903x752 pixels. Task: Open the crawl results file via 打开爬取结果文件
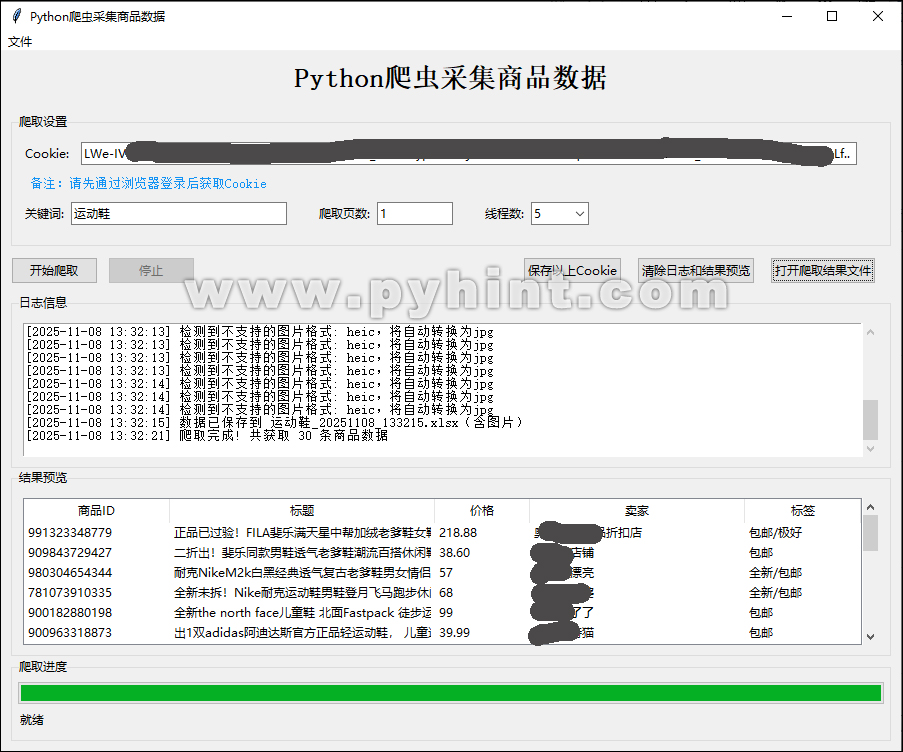(822, 269)
